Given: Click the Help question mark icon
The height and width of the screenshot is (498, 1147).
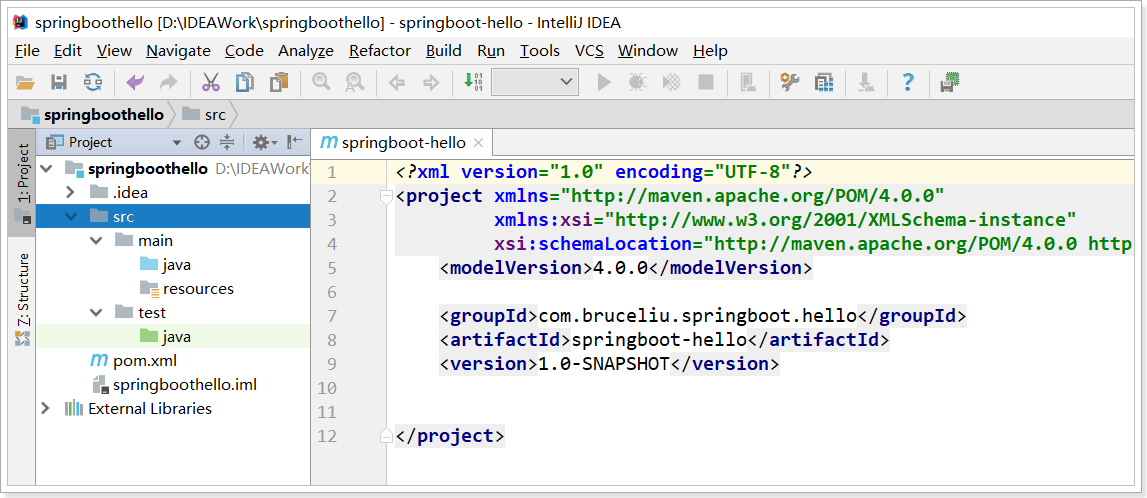Looking at the screenshot, I should (908, 82).
